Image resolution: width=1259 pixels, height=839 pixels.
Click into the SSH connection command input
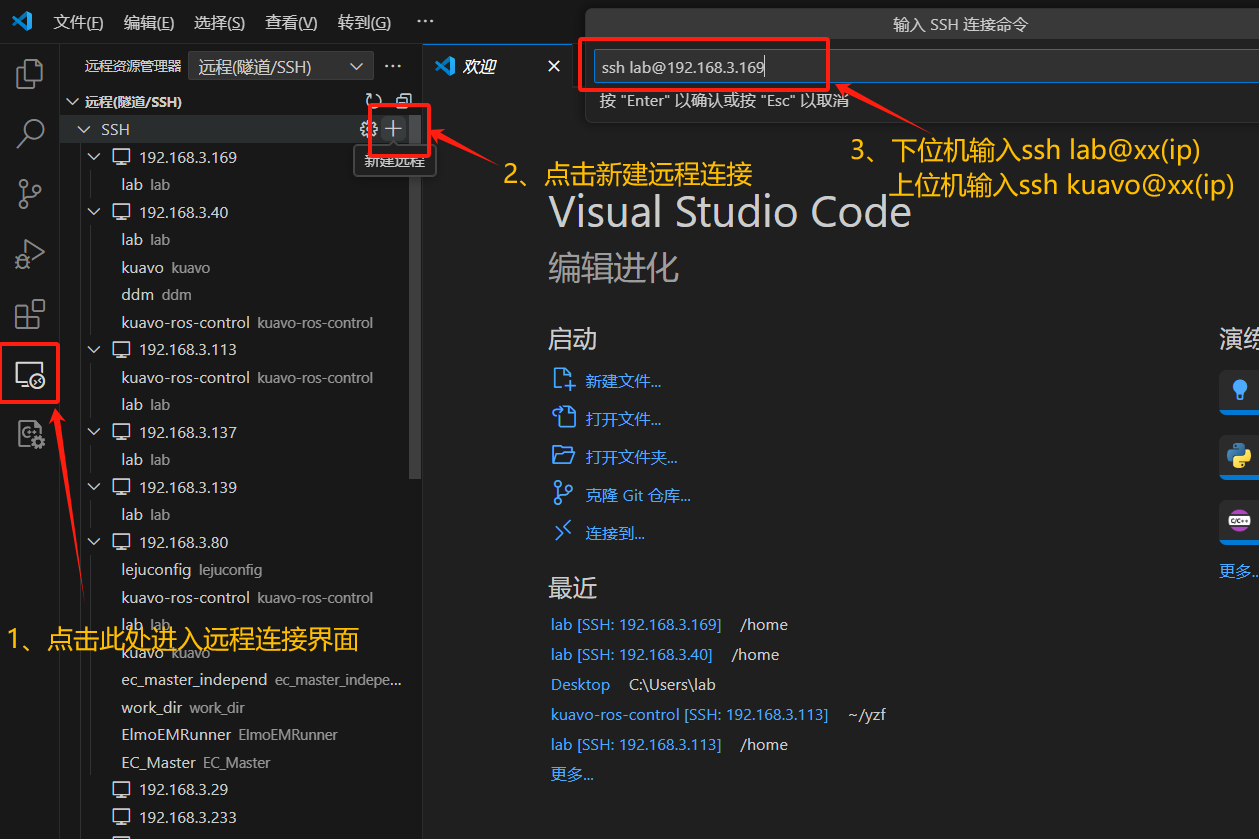point(900,68)
